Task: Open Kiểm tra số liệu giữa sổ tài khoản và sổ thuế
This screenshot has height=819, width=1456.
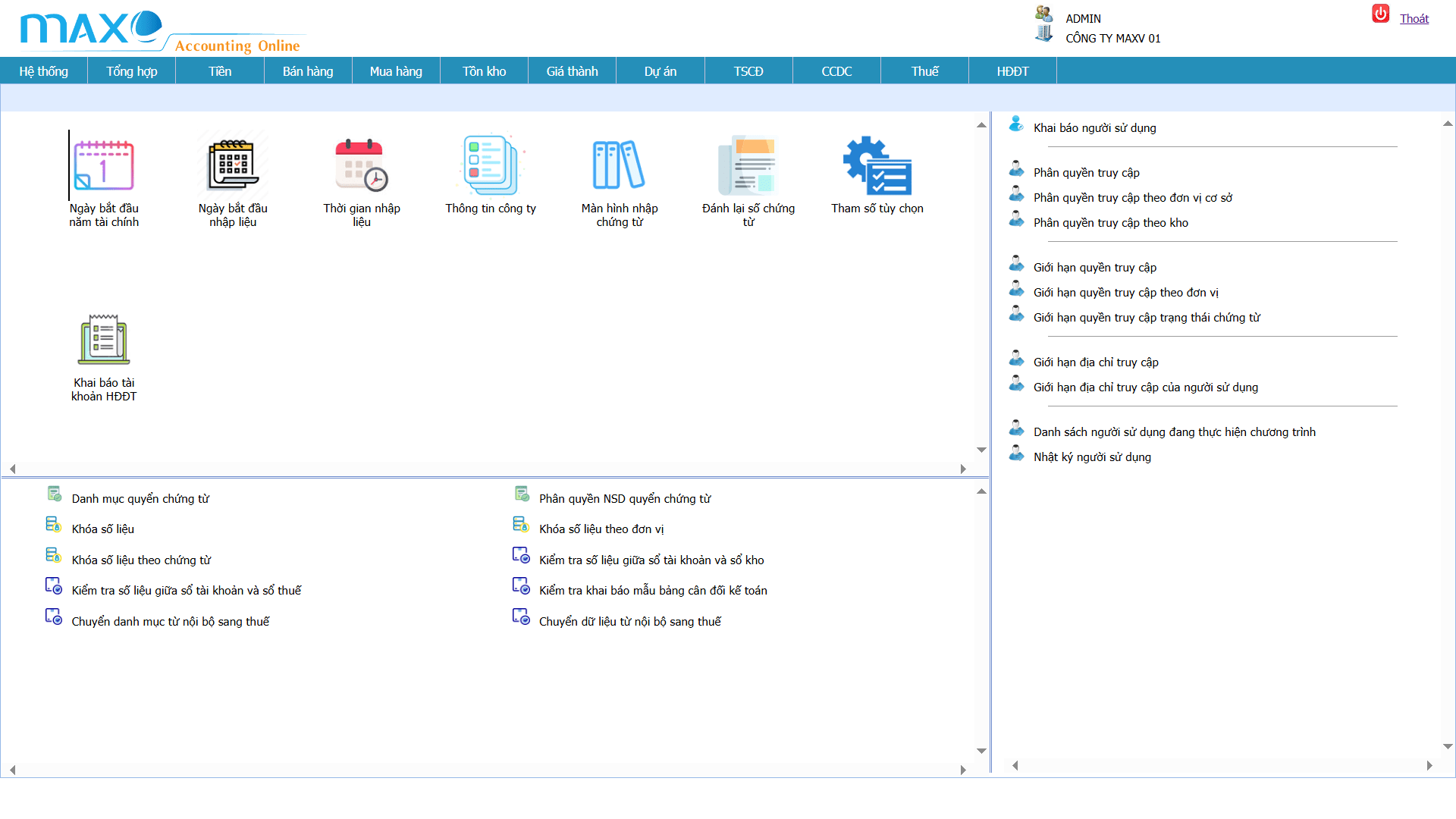Action: [187, 591]
